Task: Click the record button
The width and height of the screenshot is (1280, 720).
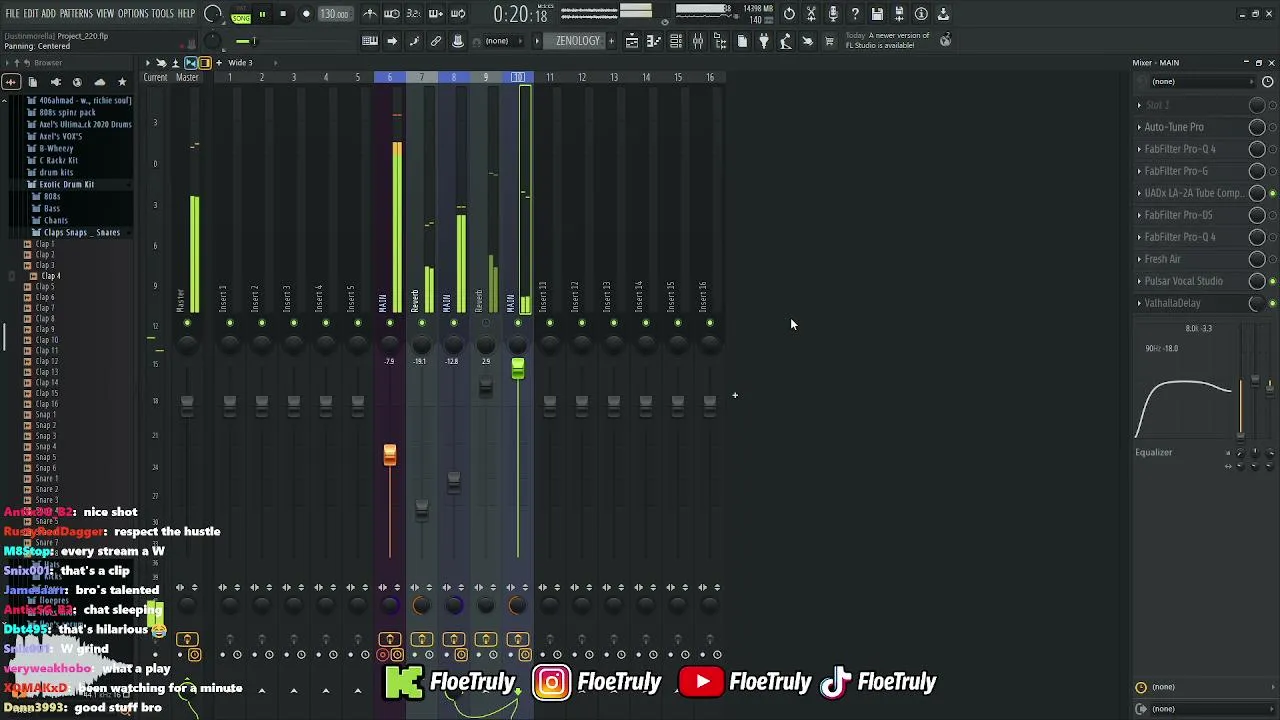Action: click(306, 14)
